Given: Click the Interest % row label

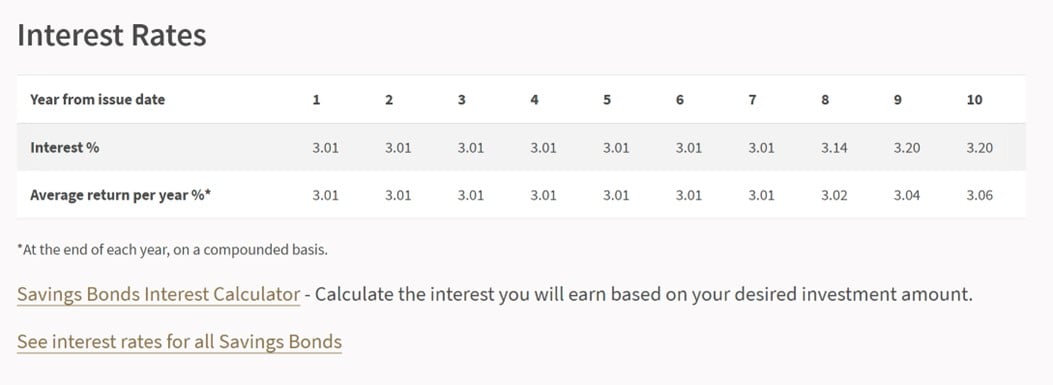Looking at the screenshot, I should click(x=64, y=148).
